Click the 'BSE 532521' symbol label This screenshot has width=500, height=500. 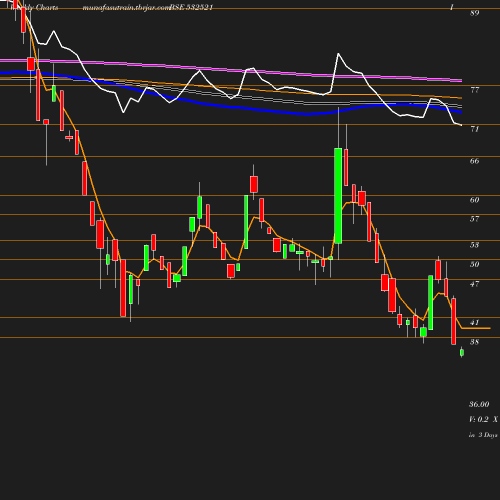point(191,7)
